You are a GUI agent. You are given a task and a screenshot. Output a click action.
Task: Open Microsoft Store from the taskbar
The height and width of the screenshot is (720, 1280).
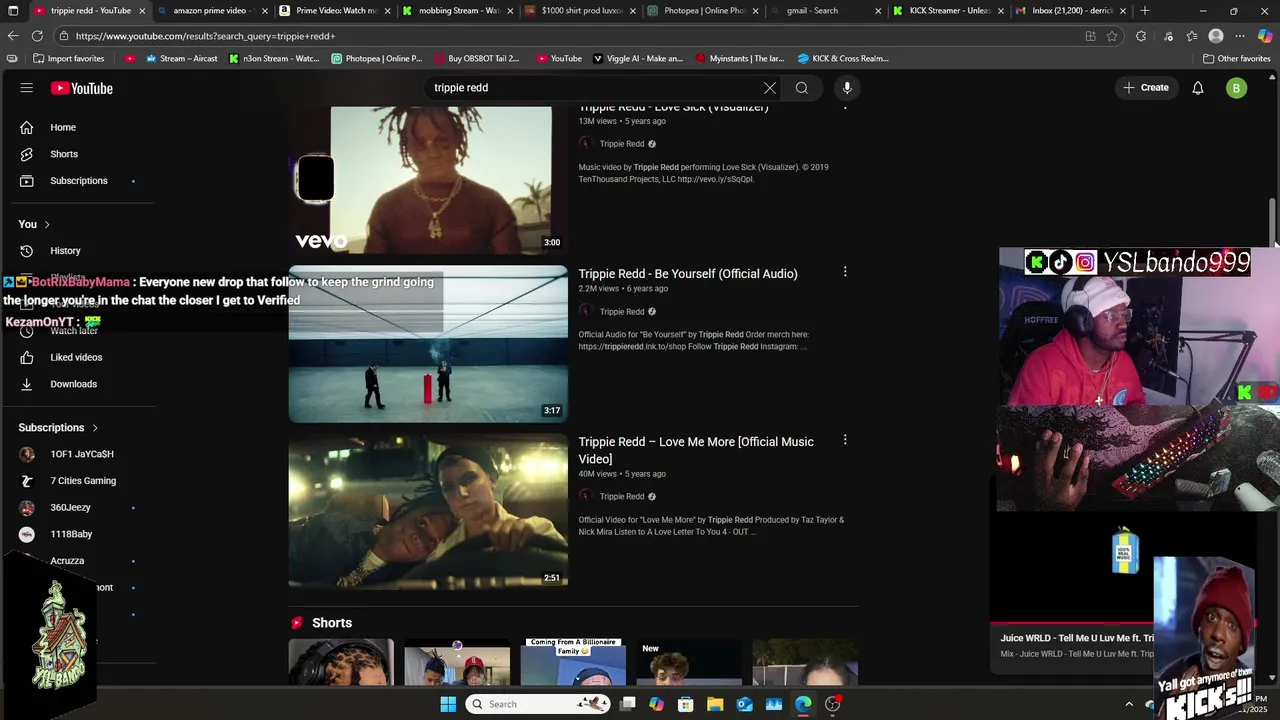[686, 704]
